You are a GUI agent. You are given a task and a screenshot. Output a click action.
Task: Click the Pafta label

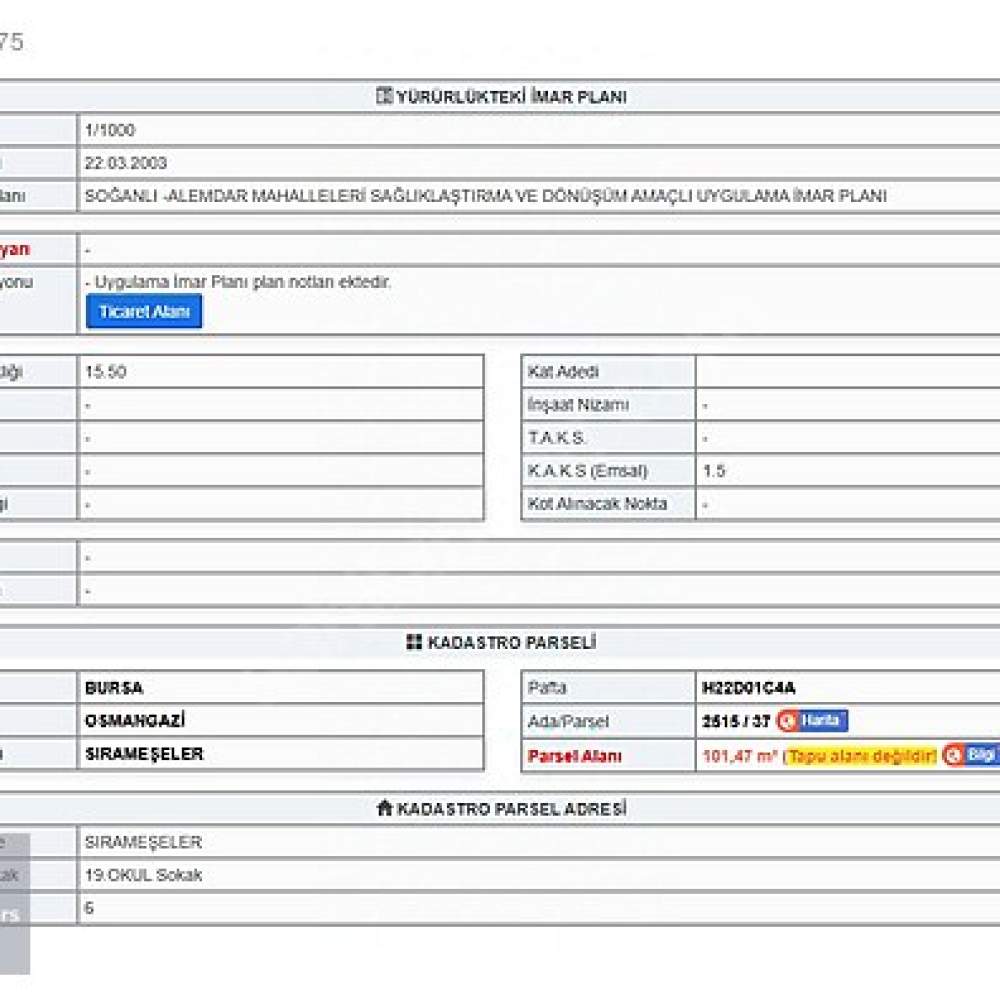point(547,688)
